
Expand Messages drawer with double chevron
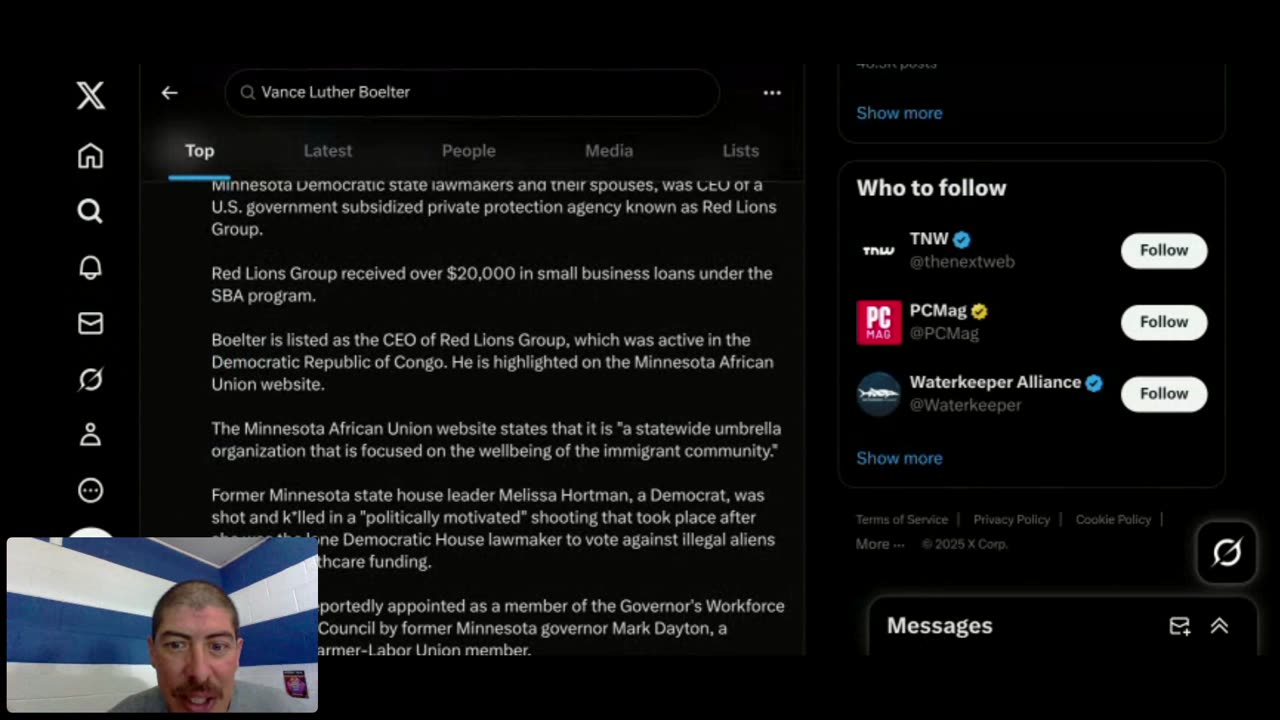coord(1219,626)
